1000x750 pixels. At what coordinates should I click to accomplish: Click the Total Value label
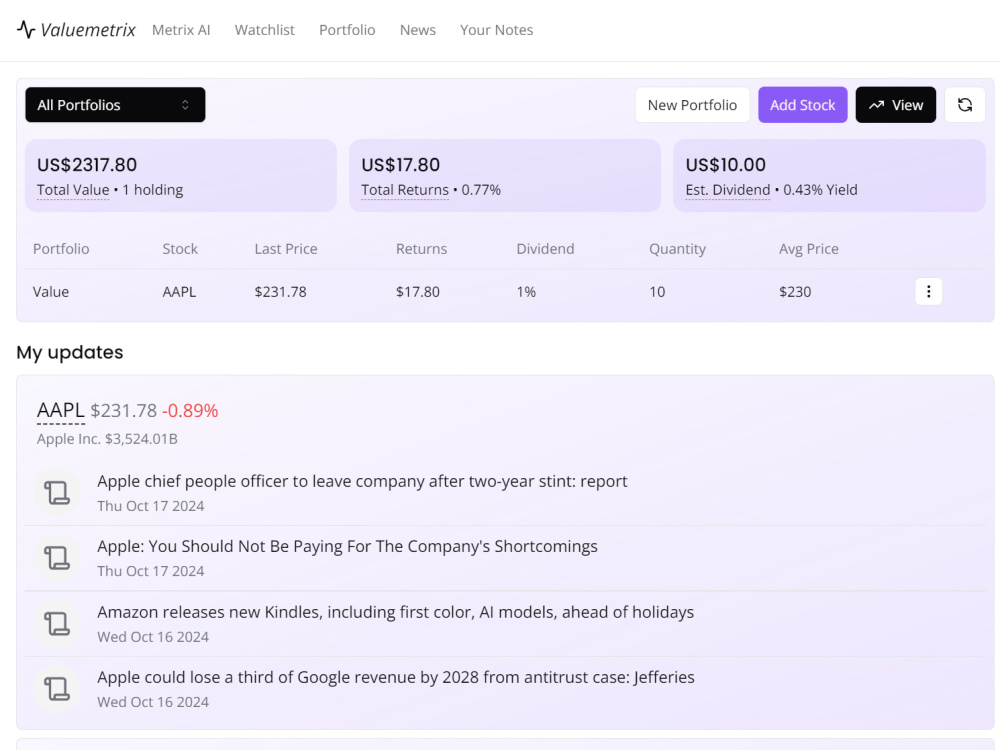pos(73,190)
